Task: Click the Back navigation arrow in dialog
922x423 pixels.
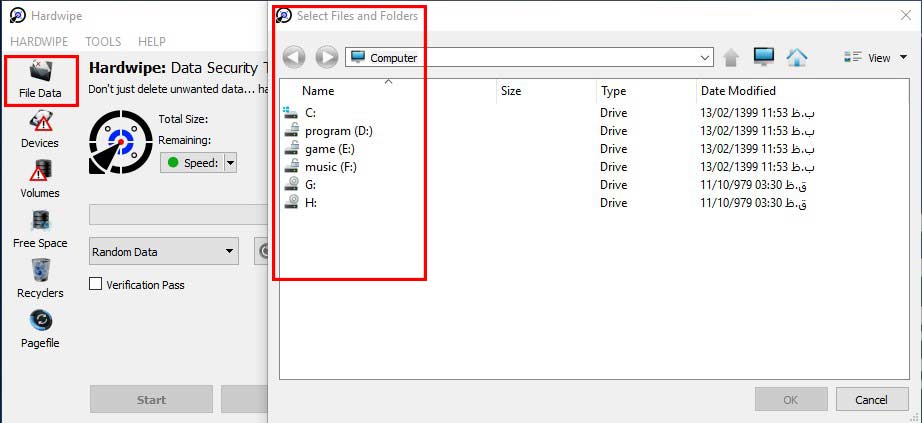Action: coord(294,58)
